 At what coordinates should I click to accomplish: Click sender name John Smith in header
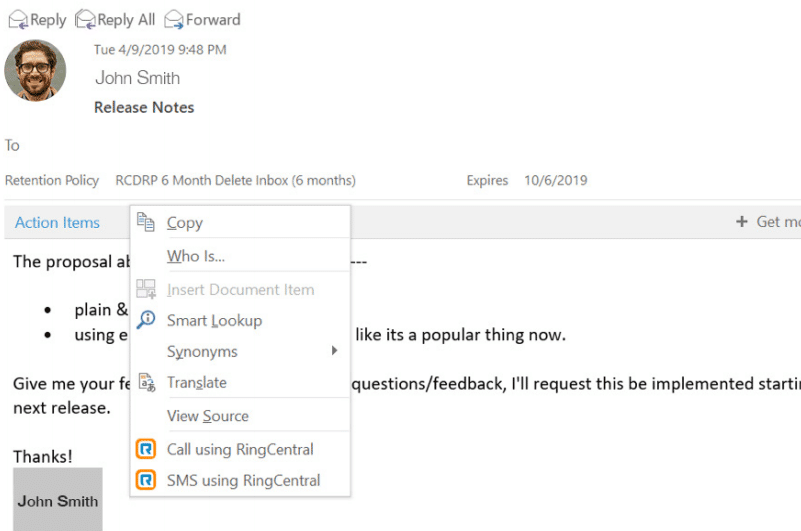click(137, 78)
